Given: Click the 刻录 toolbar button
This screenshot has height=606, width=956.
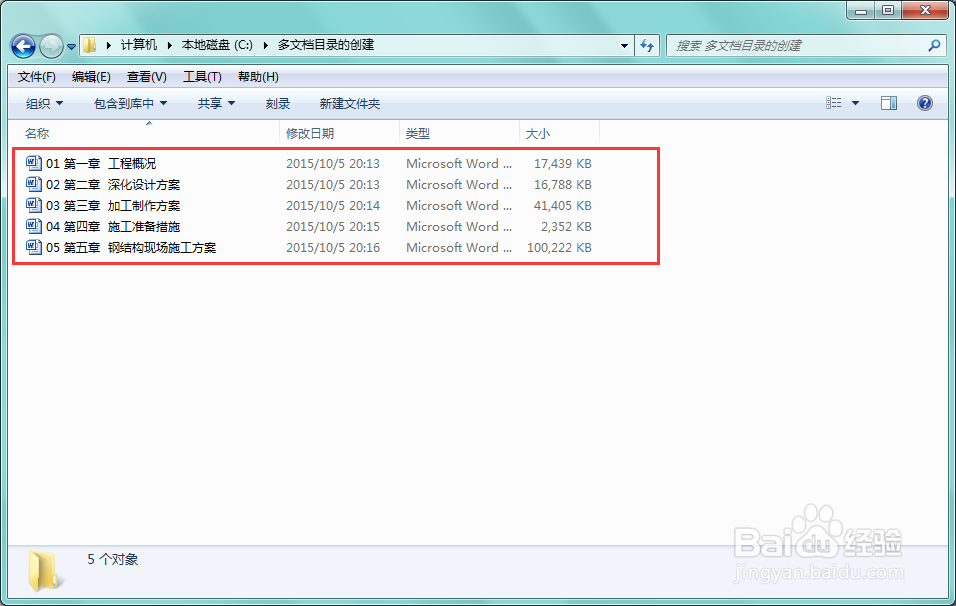Looking at the screenshot, I should pos(278,104).
